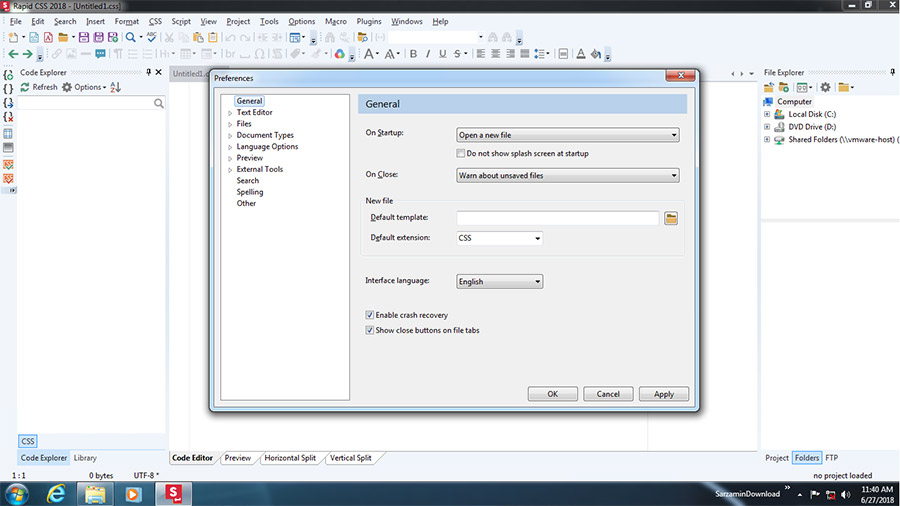The image size is (900, 506).
Task: Click the Italic formatting toolbar icon
Action: (428, 54)
